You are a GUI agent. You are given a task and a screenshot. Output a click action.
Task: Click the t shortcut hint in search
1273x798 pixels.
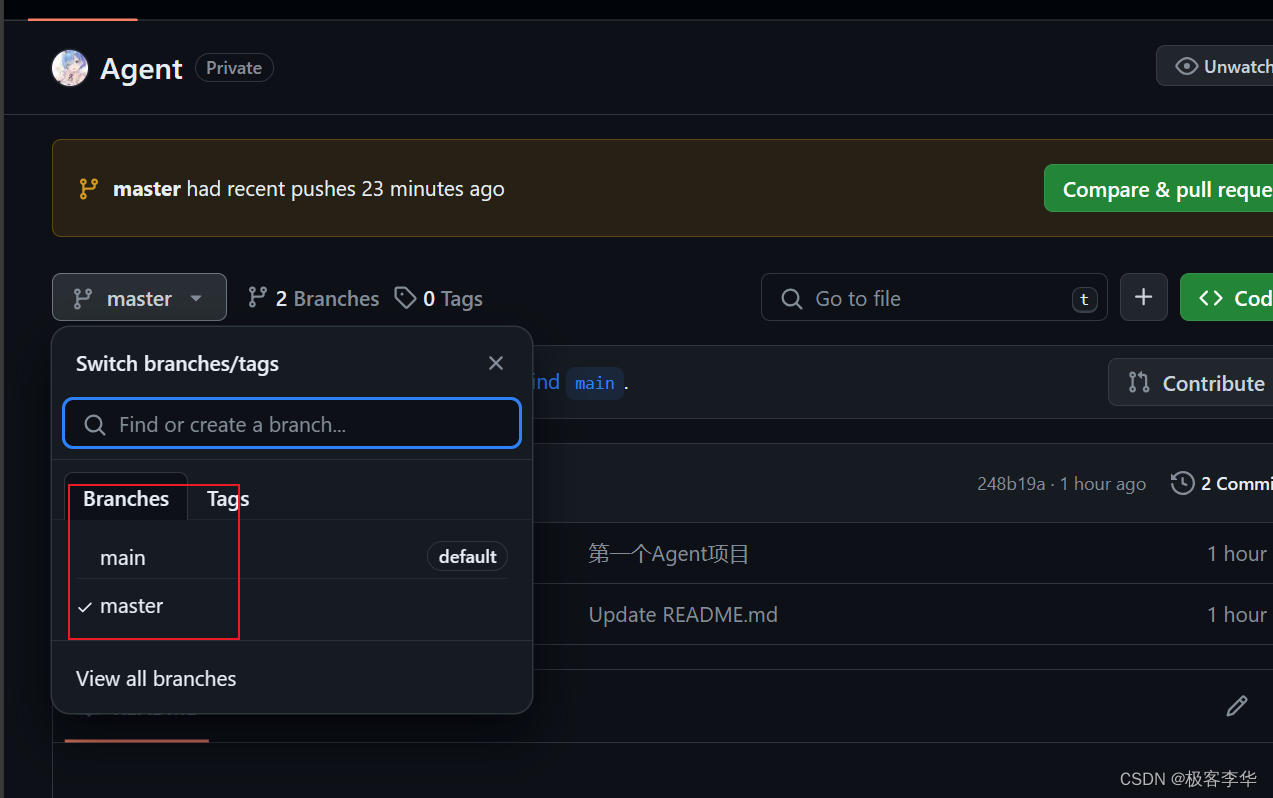(x=1083, y=299)
